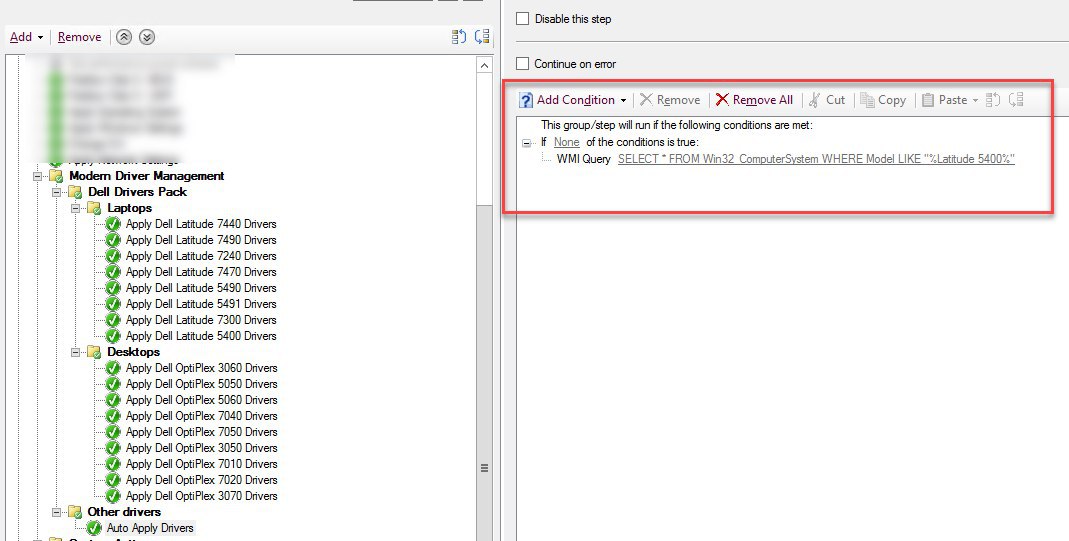Open Add Condition dropdown
The image size is (1069, 541).
tap(573, 100)
